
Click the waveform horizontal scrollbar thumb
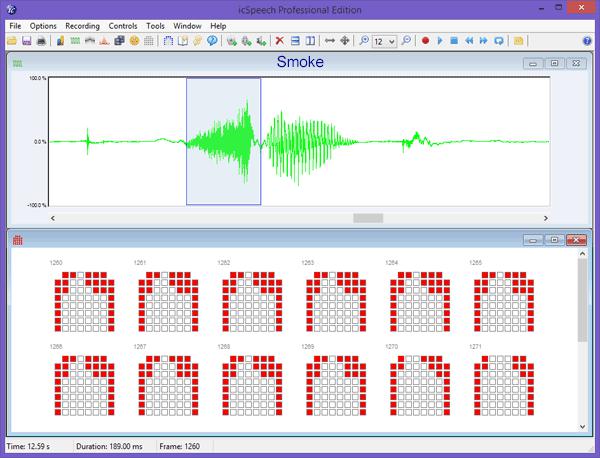point(368,217)
